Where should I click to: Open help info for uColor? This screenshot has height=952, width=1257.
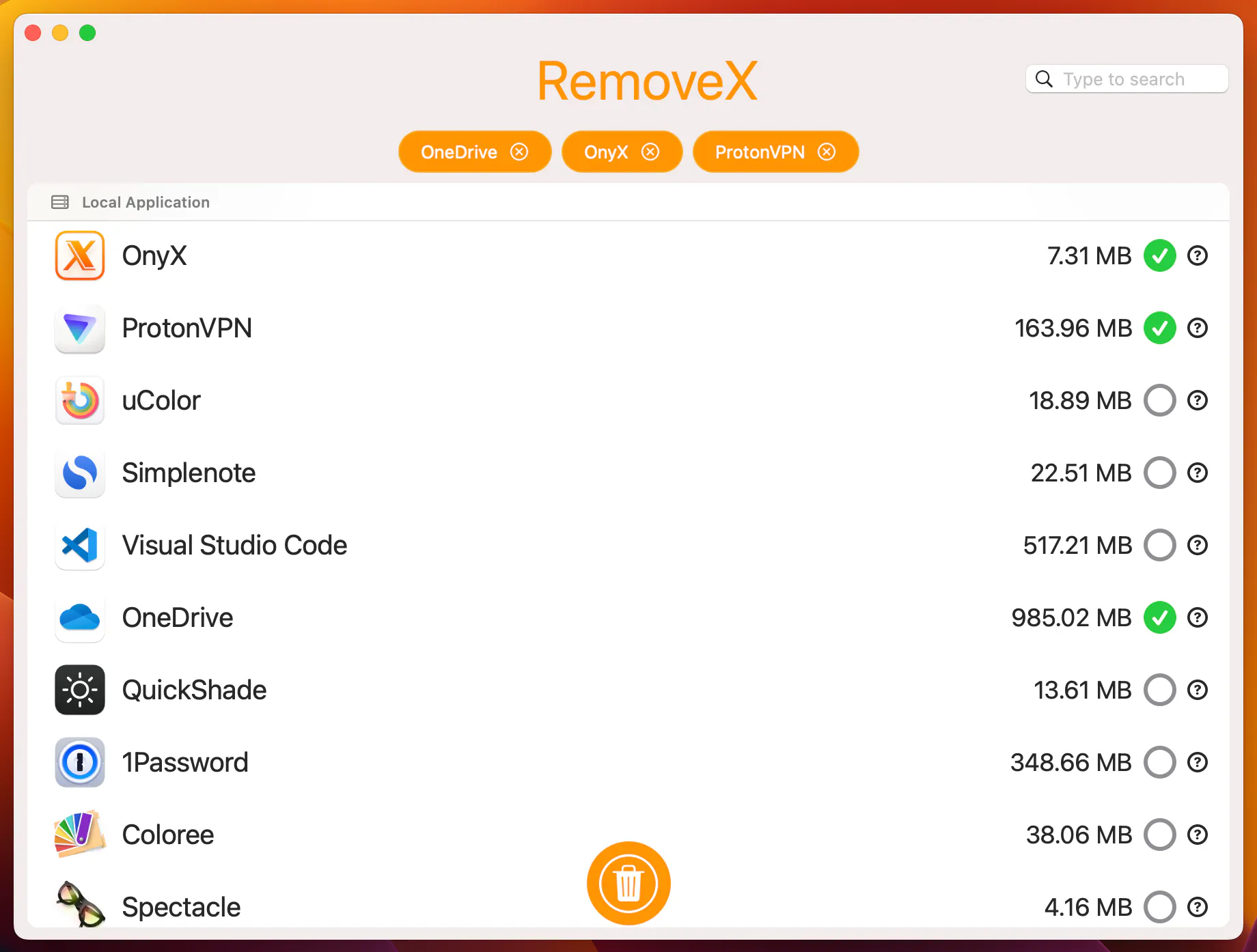pyautogui.click(x=1198, y=400)
